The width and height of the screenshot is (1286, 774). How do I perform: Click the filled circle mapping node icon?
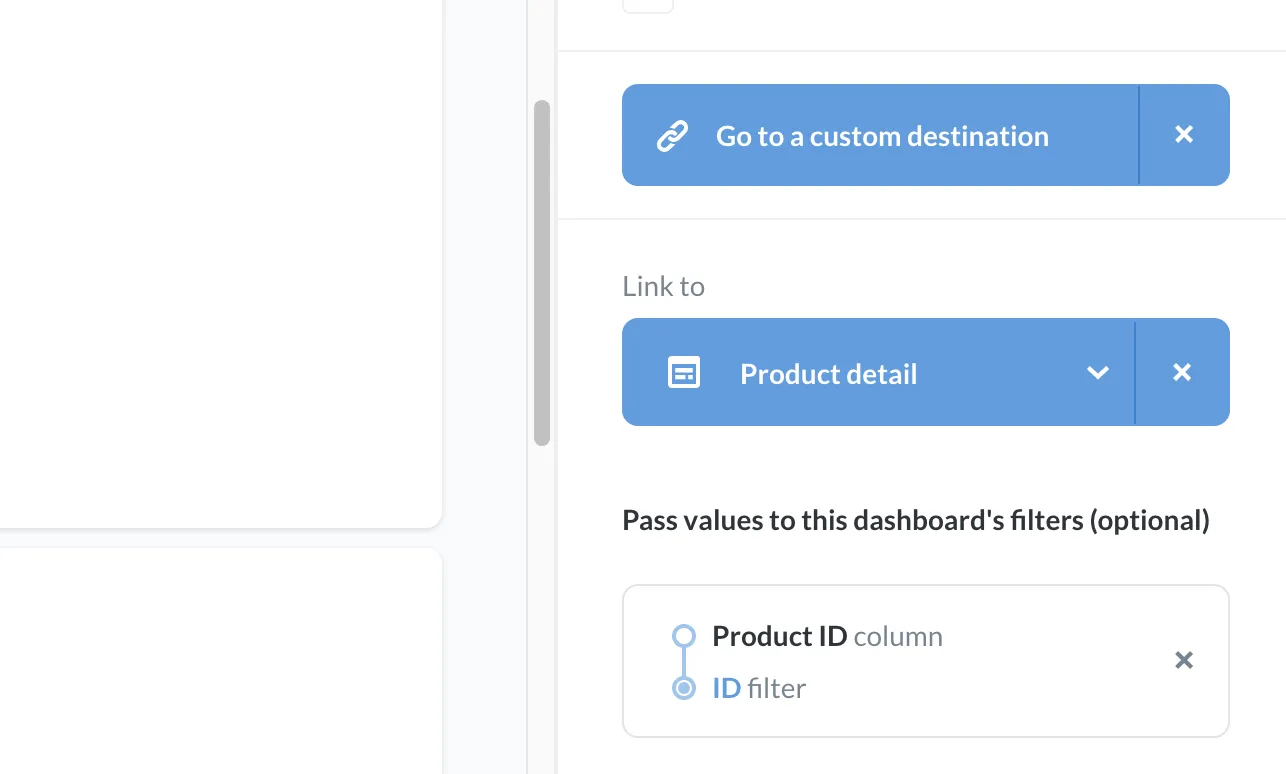[684, 688]
